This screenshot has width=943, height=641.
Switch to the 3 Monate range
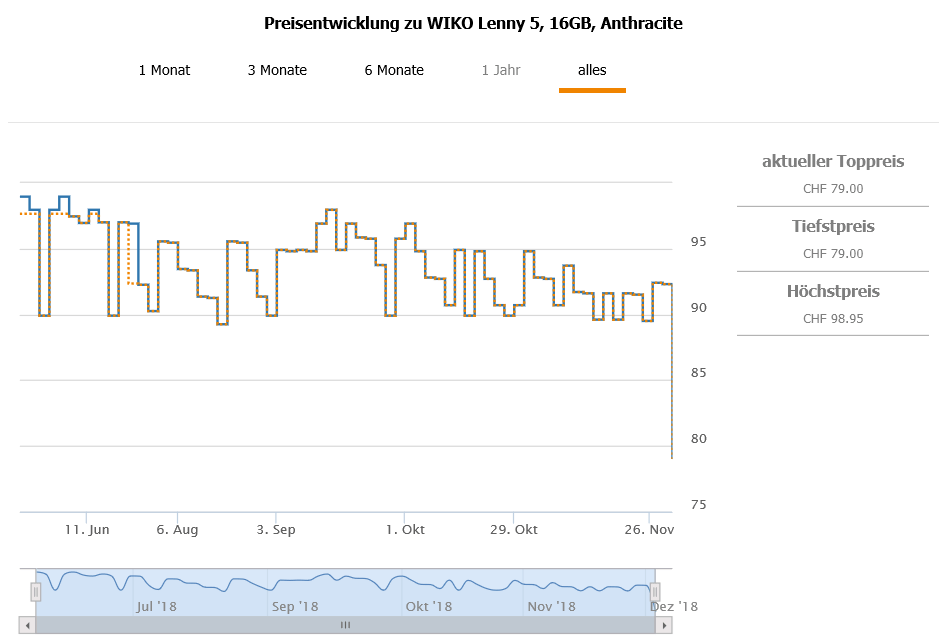pyautogui.click(x=277, y=70)
